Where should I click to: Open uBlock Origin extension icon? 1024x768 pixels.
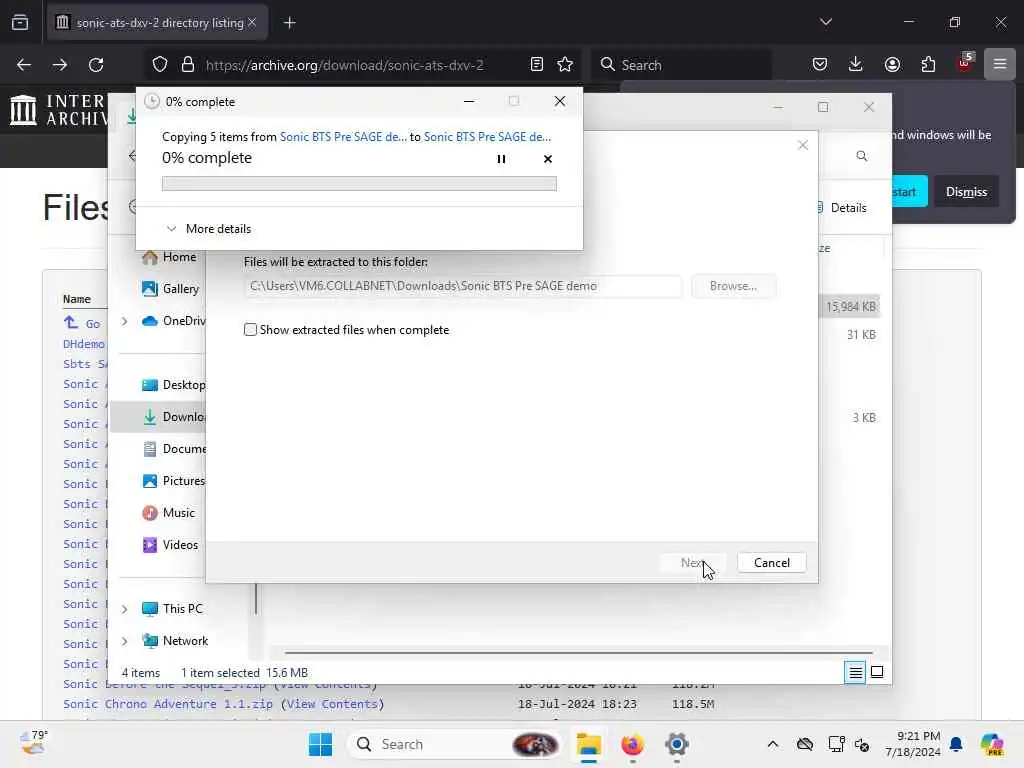click(x=964, y=63)
